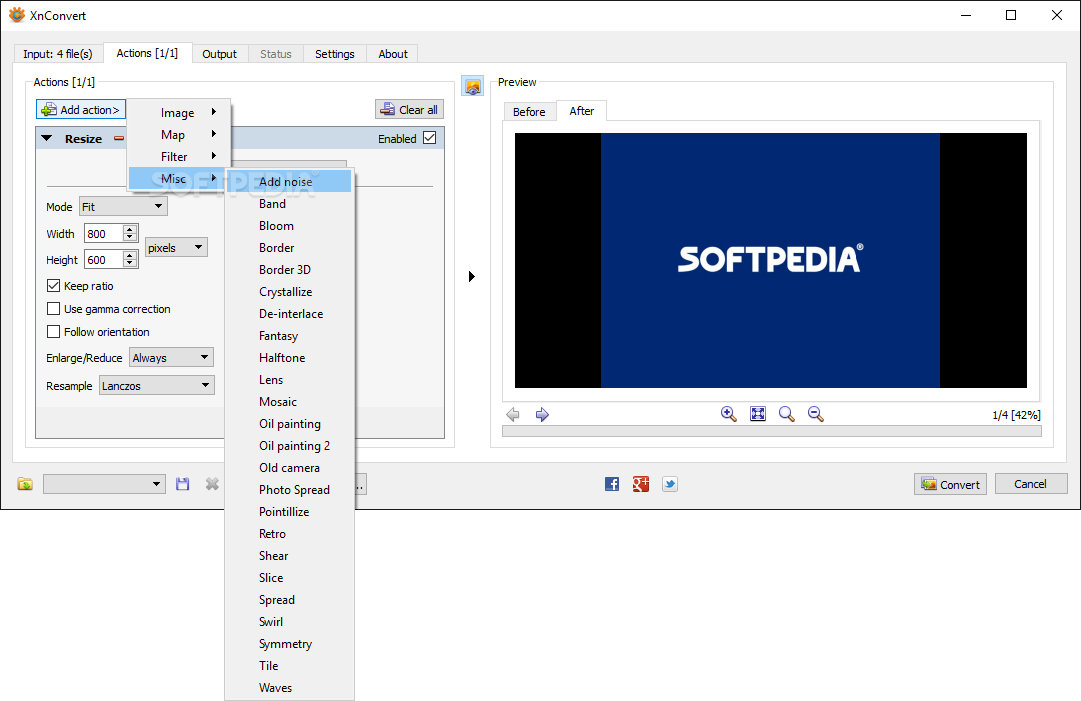Open the pixels unit dropdown
This screenshot has height=701, width=1081.
point(176,247)
